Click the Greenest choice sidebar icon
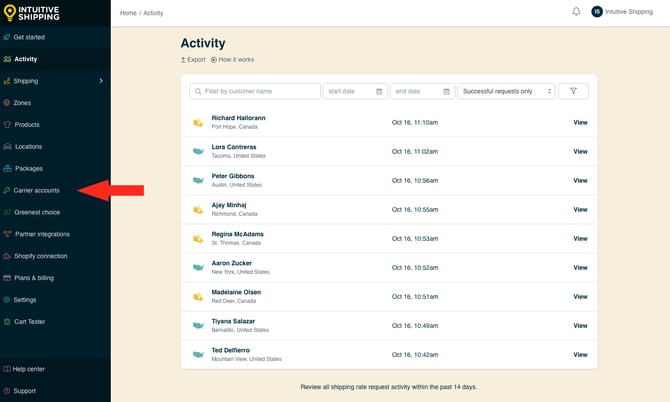This screenshot has width=670, height=402. click(x=7, y=212)
